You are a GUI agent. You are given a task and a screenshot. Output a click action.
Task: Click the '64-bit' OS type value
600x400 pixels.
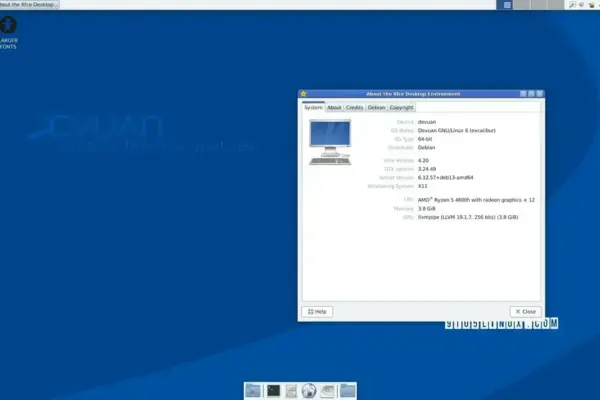point(425,139)
